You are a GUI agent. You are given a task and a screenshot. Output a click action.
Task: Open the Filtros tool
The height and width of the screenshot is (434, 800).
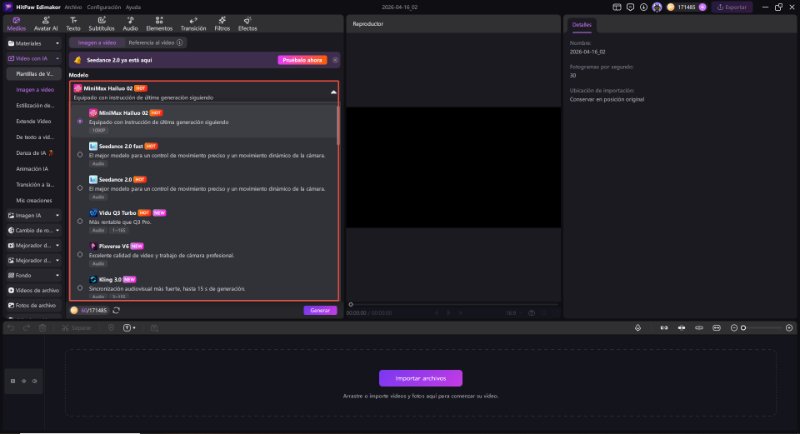(222, 24)
